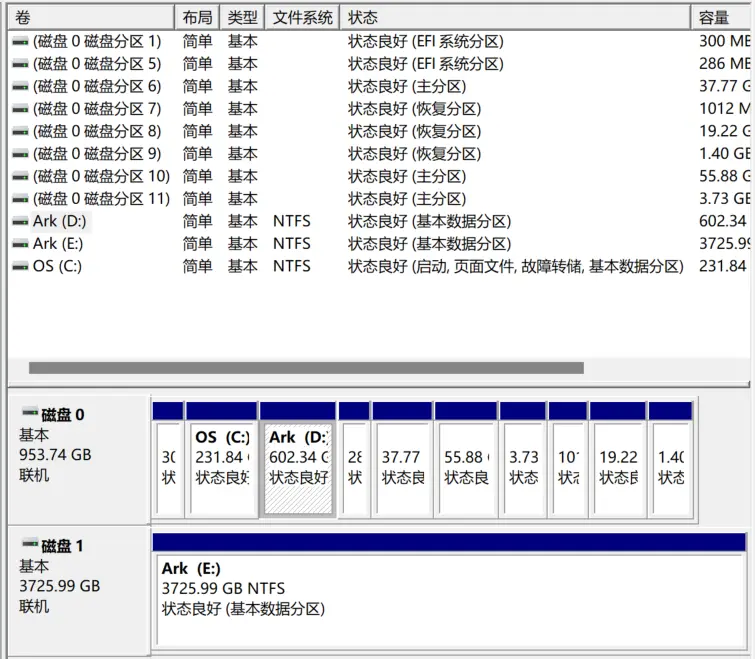Viewport: 755px width, 659px height.
Task: Click the drive icon beside Ark (E:) in list
Action: tap(20, 244)
